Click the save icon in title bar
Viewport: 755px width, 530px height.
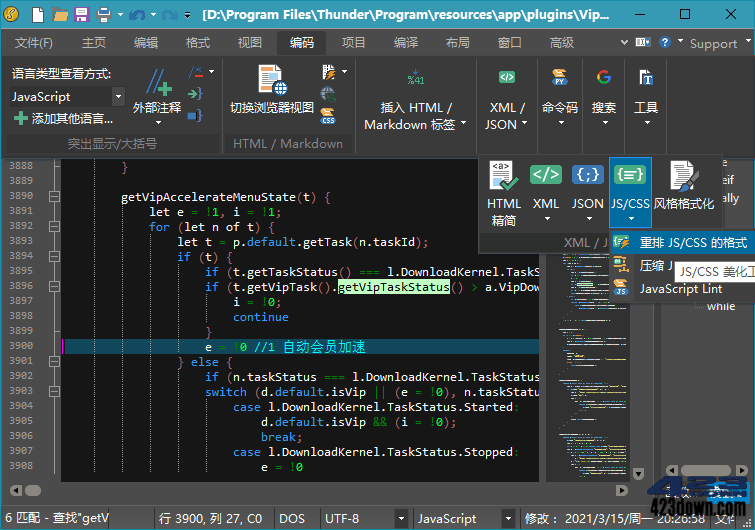click(x=82, y=15)
